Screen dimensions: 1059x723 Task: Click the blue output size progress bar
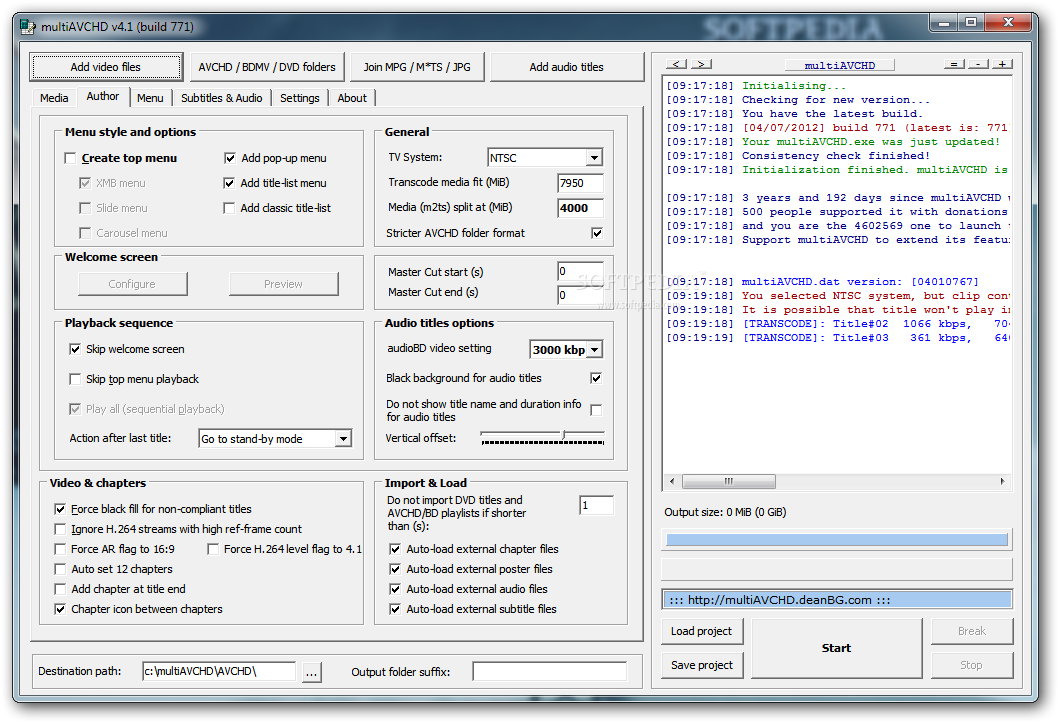(837, 539)
